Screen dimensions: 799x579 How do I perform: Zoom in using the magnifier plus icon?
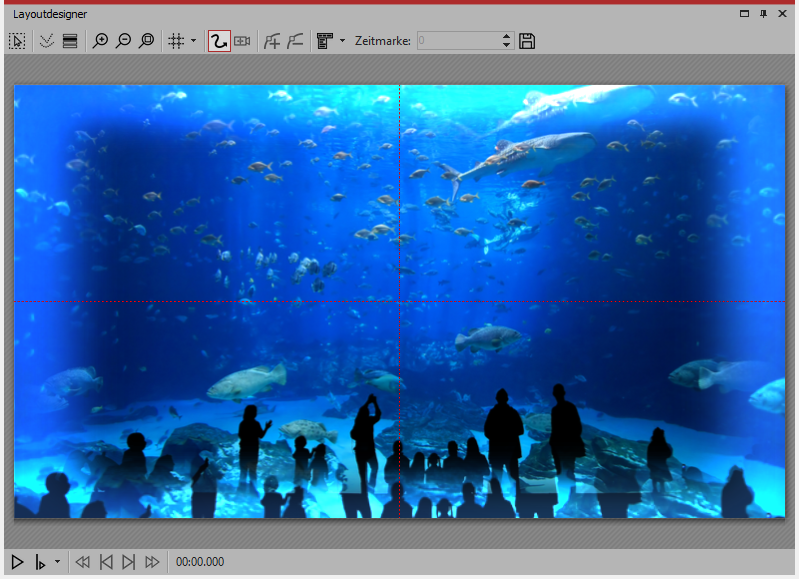point(100,41)
